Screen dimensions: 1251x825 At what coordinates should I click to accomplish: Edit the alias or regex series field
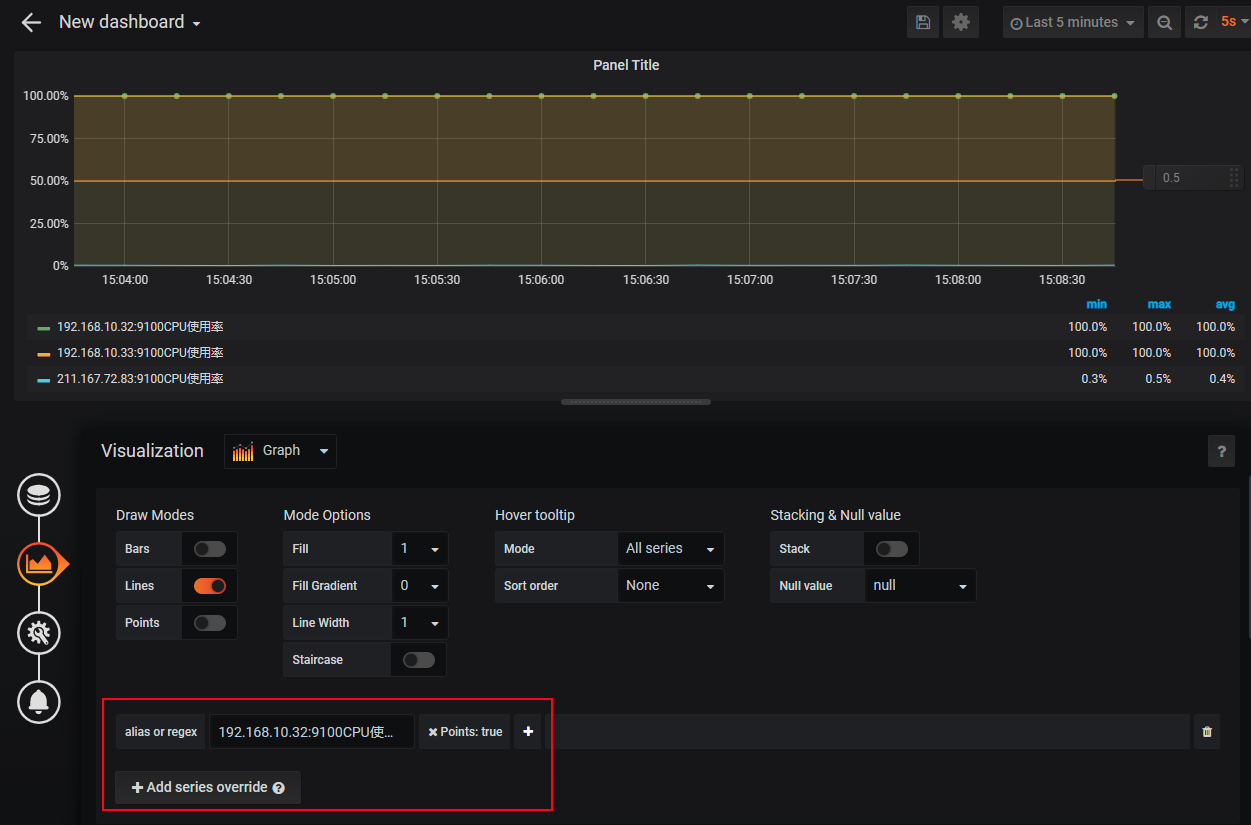[x=312, y=732]
